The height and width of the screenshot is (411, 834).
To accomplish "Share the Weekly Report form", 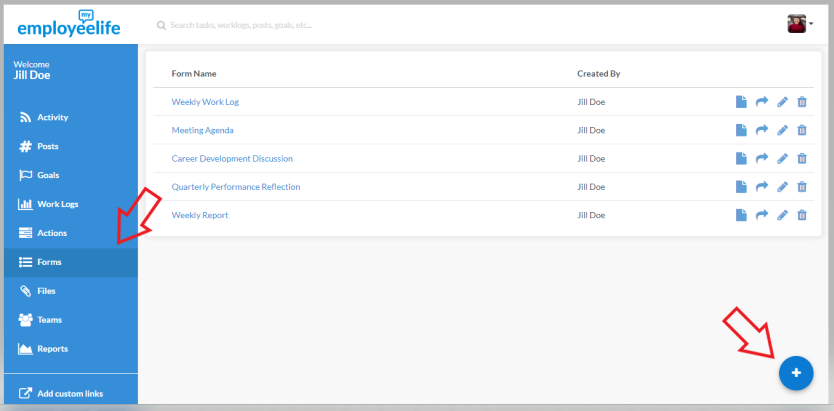I will (x=762, y=215).
